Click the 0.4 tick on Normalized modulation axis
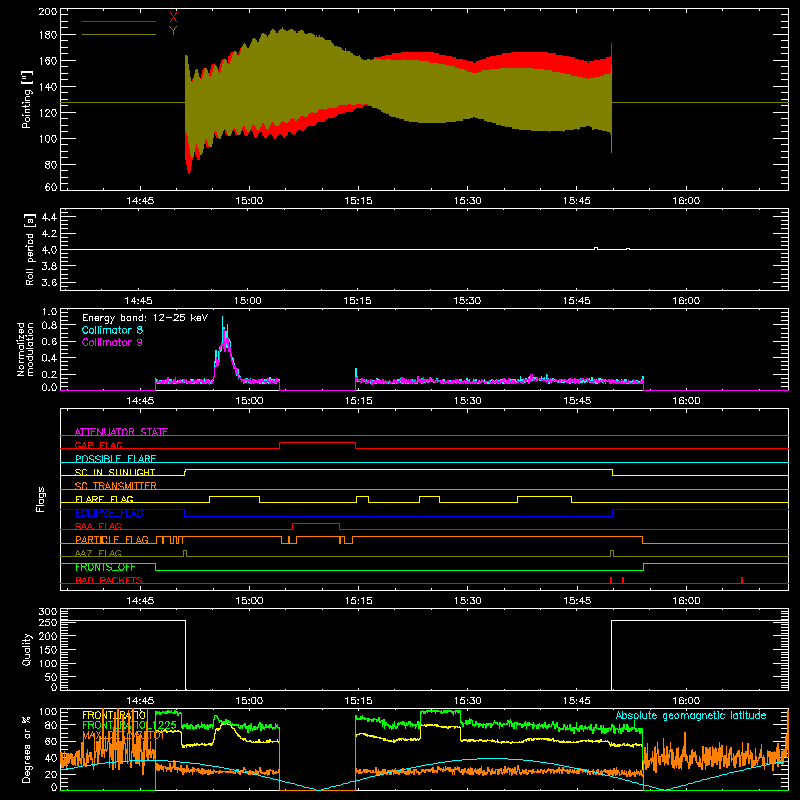800x800 pixels. [x=49, y=358]
